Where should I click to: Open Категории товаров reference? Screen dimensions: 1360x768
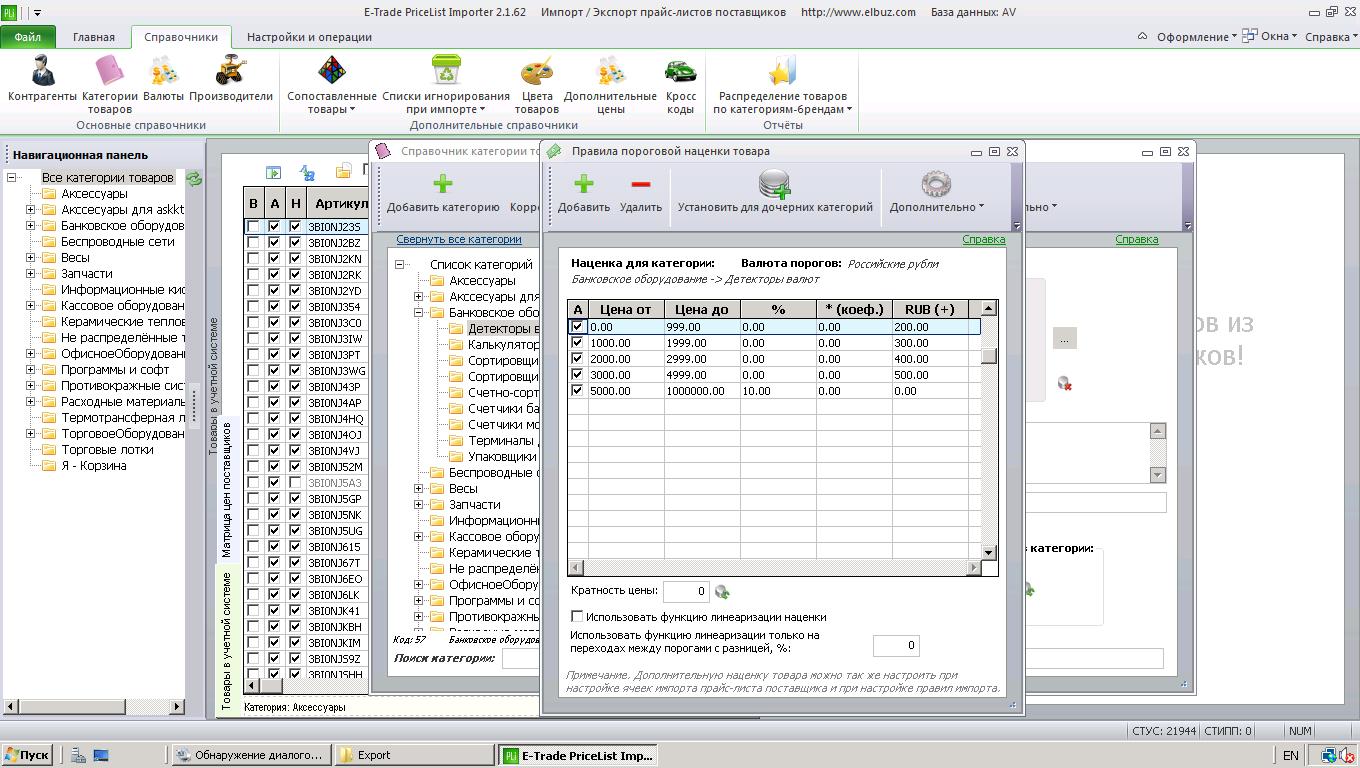[109, 84]
